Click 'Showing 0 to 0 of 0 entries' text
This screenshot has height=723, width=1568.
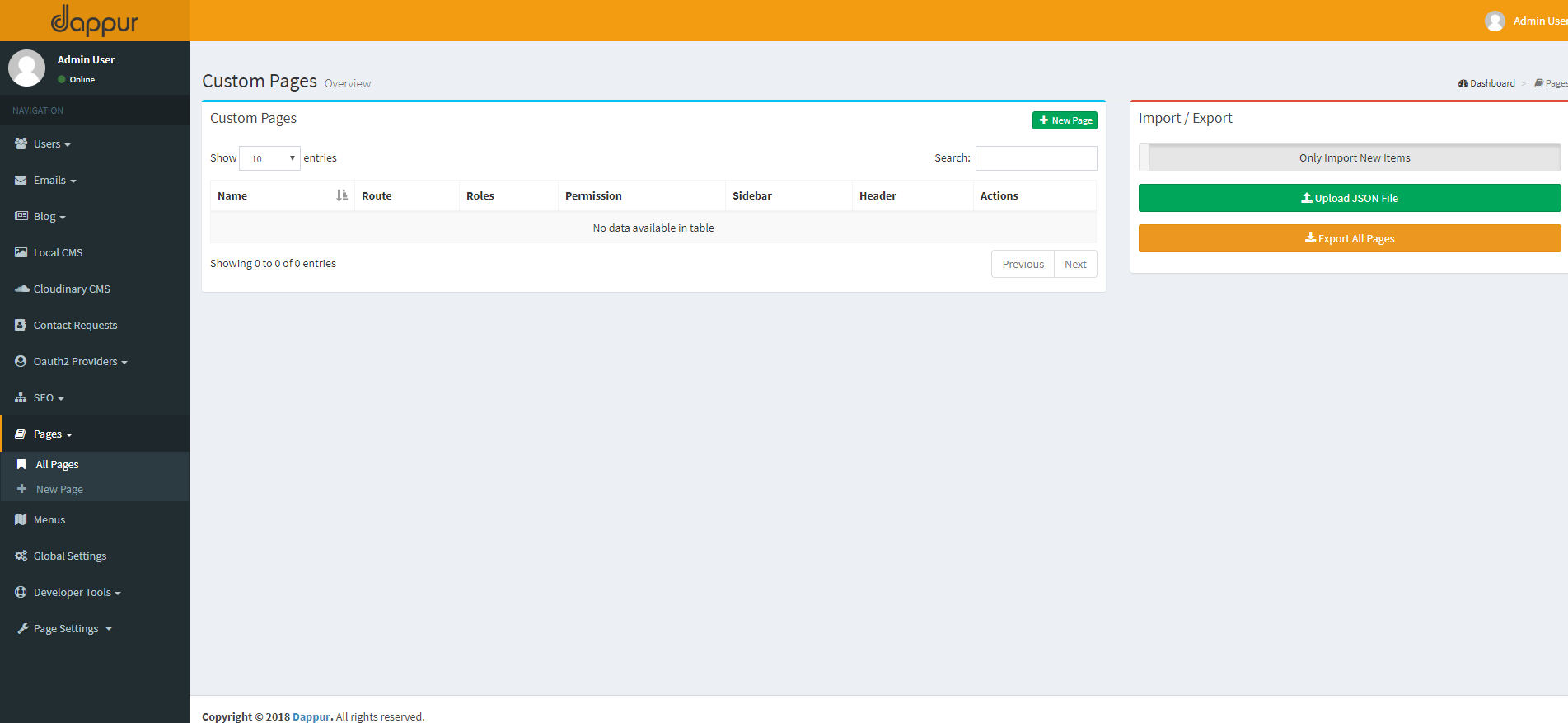273,263
